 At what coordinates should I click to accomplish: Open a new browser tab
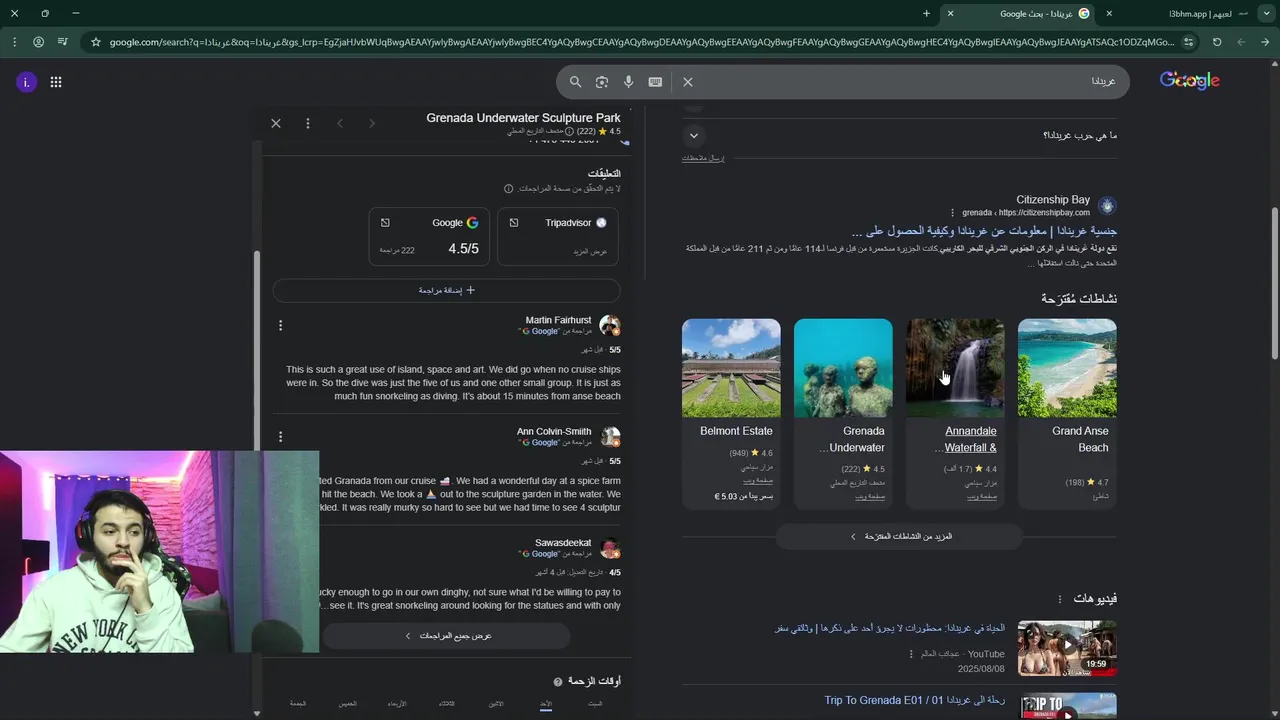[926, 13]
